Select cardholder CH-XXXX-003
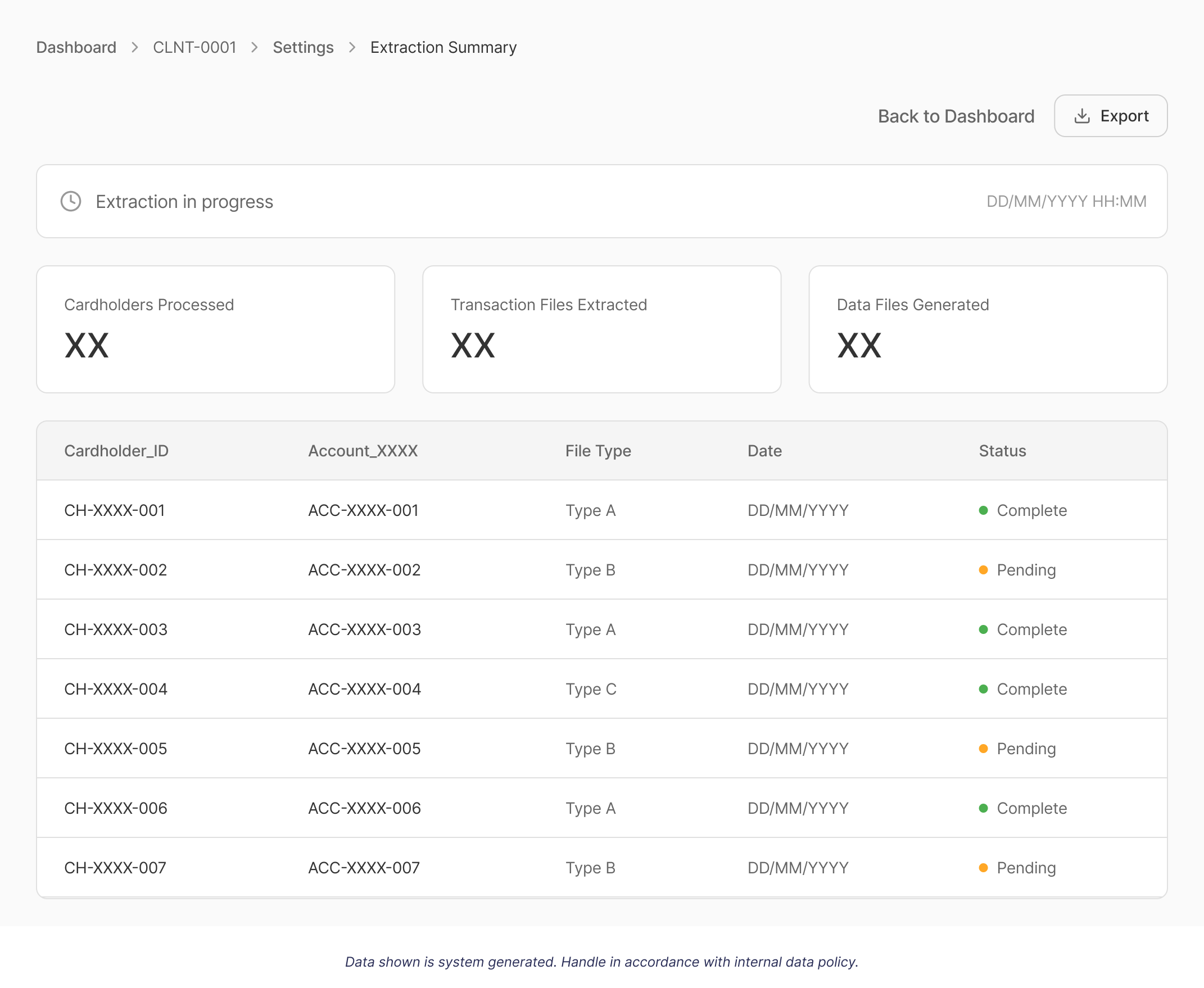The image size is (1204, 988). [116, 629]
